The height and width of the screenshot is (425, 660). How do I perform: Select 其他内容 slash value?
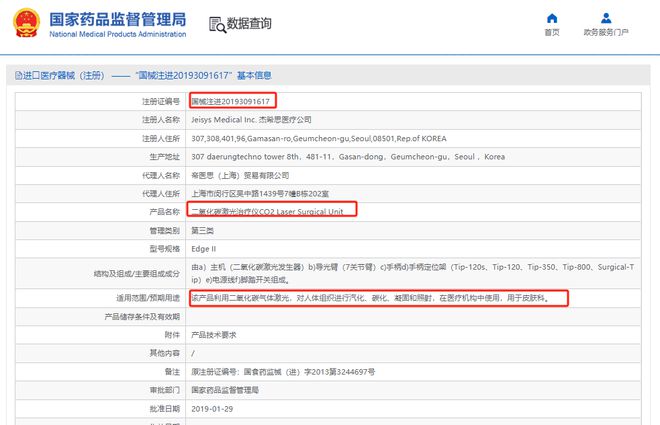click(x=193, y=353)
